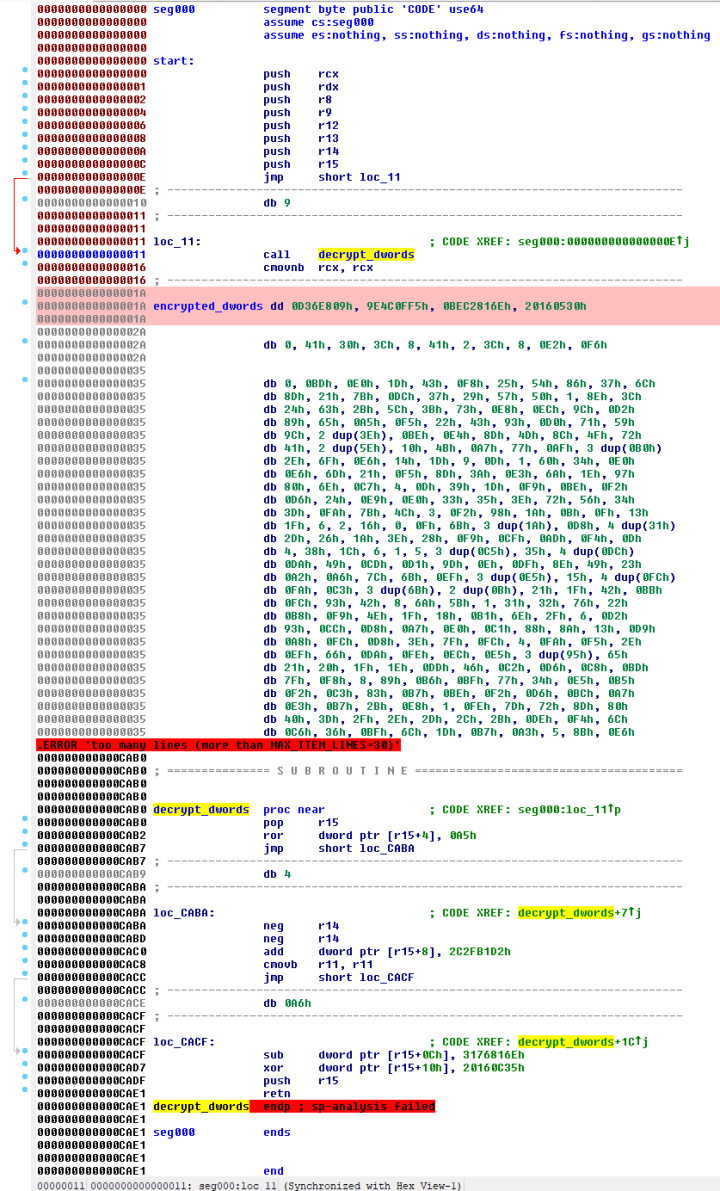Click the 'assume cs:seg000' directive
Viewport: 720px width, 1191px height.
point(318,22)
